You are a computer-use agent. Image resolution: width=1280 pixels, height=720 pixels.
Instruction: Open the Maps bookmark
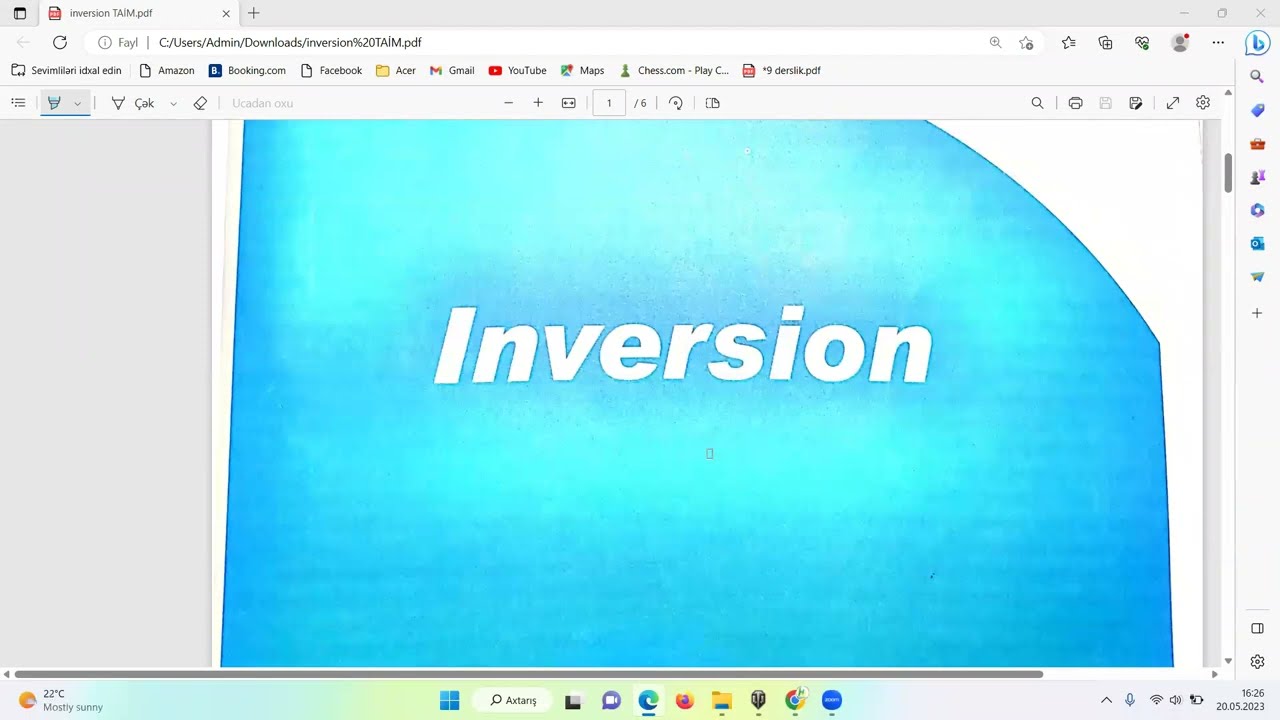[582, 70]
